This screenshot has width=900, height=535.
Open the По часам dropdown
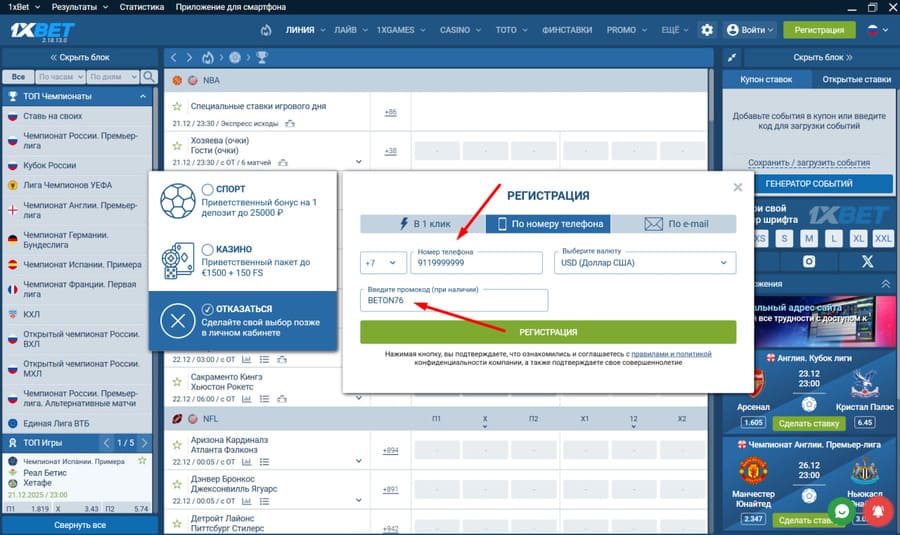60,76
